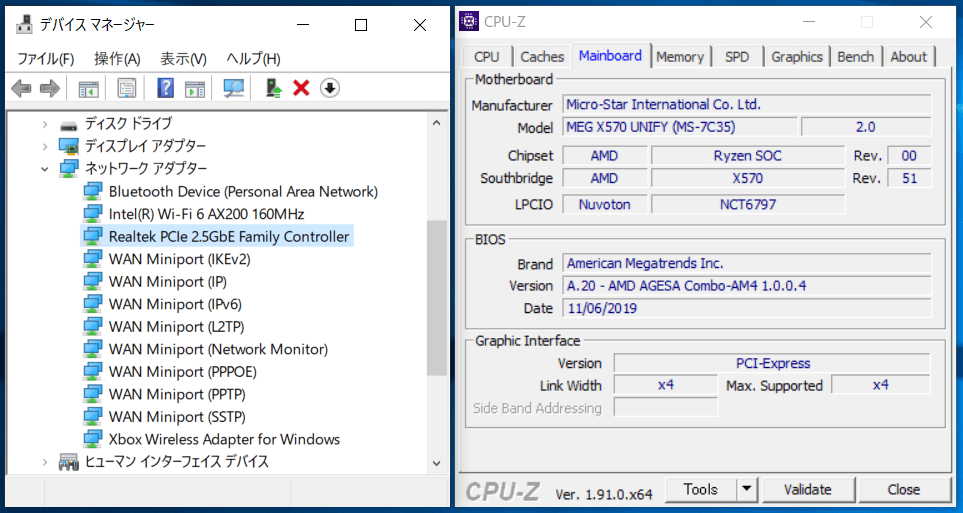The image size is (963, 513).
Task: Uninstall device using the red X icon
Action: 301,88
